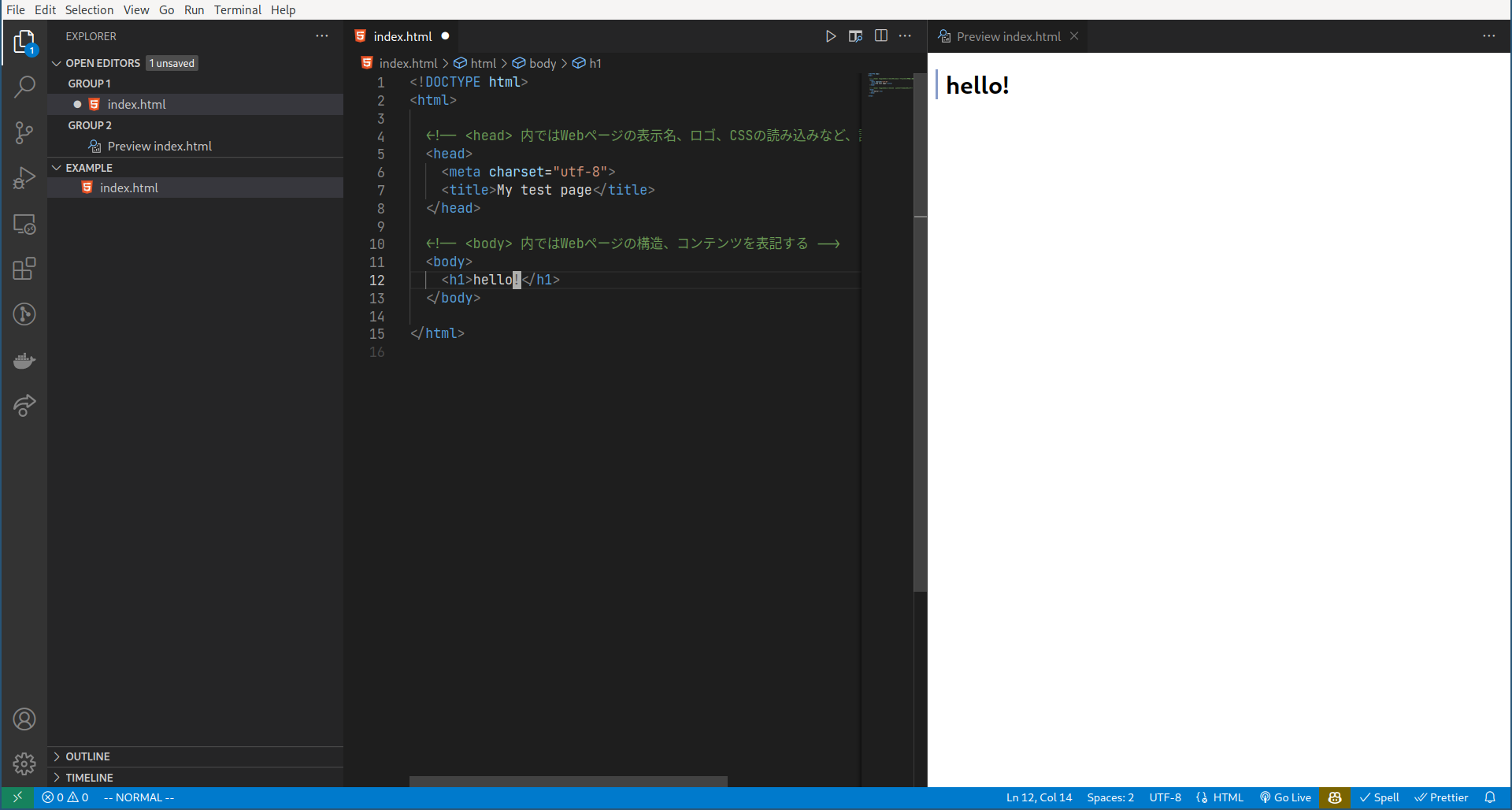The image size is (1512, 810).
Task: Open the Terminal menu
Action: 237,9
